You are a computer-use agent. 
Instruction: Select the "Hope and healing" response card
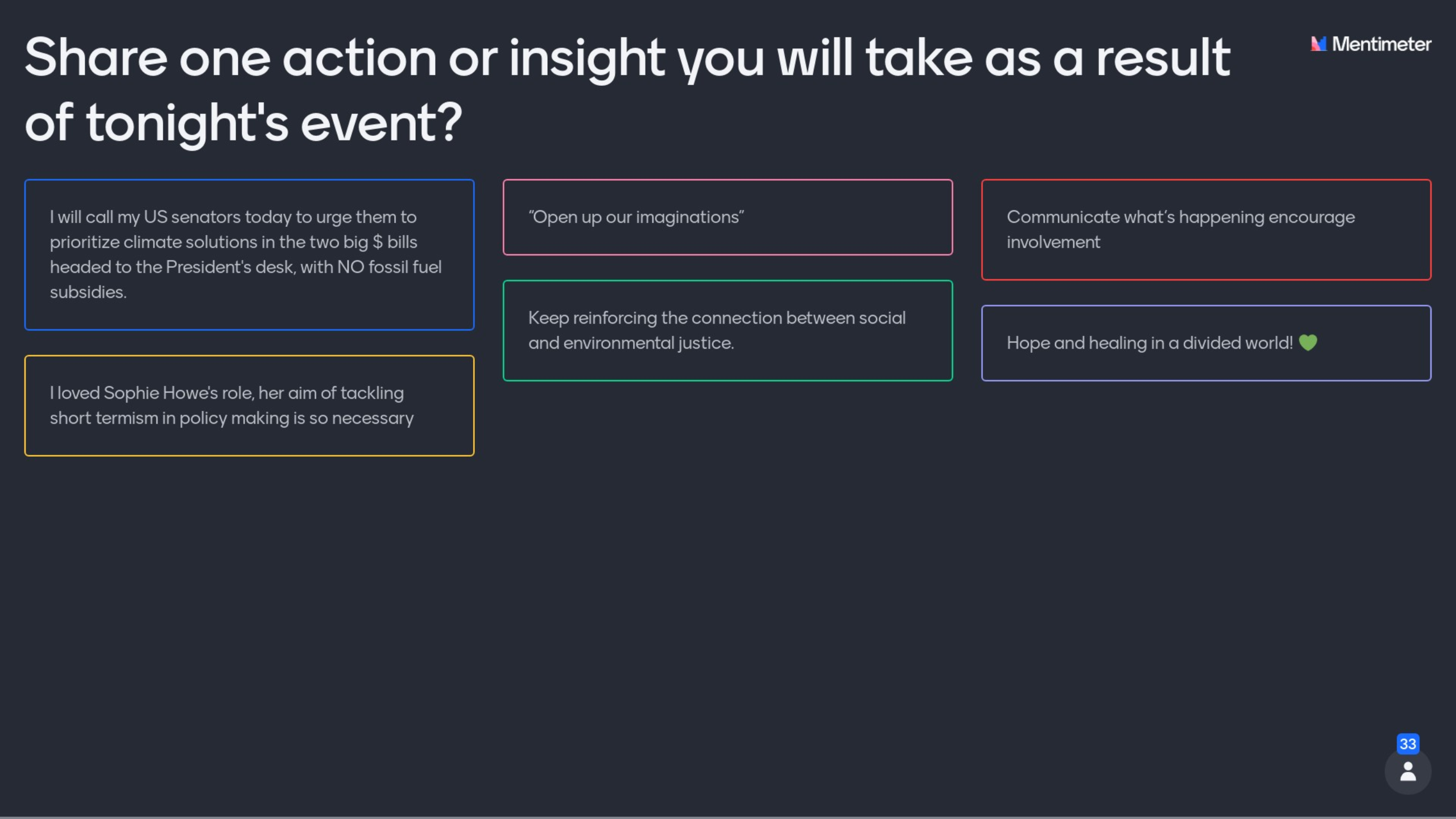pos(1206,343)
